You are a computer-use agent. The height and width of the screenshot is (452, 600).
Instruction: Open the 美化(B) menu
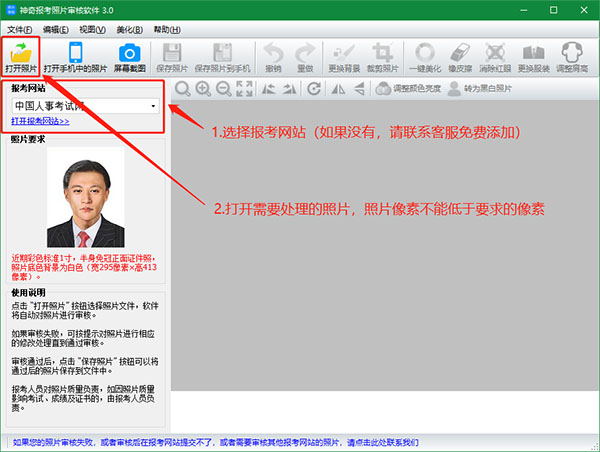(127, 30)
